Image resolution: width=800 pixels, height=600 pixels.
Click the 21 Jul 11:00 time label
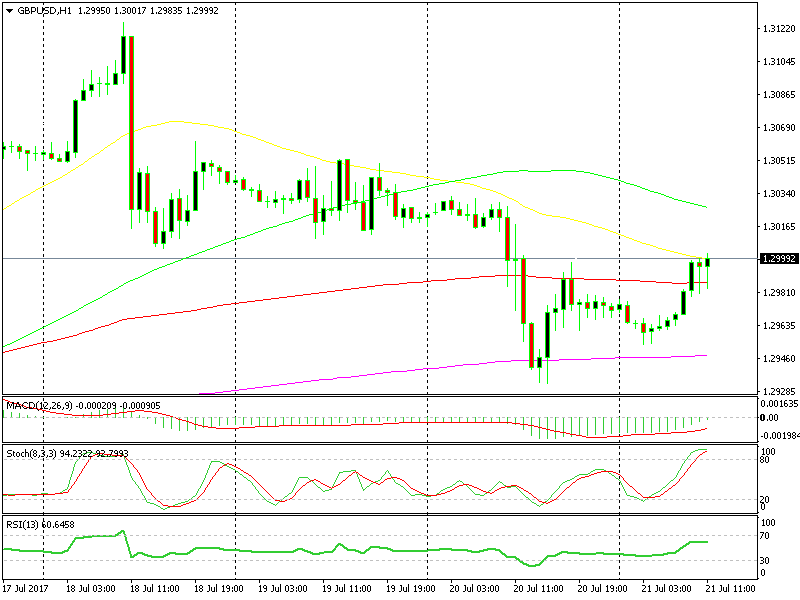click(x=731, y=588)
